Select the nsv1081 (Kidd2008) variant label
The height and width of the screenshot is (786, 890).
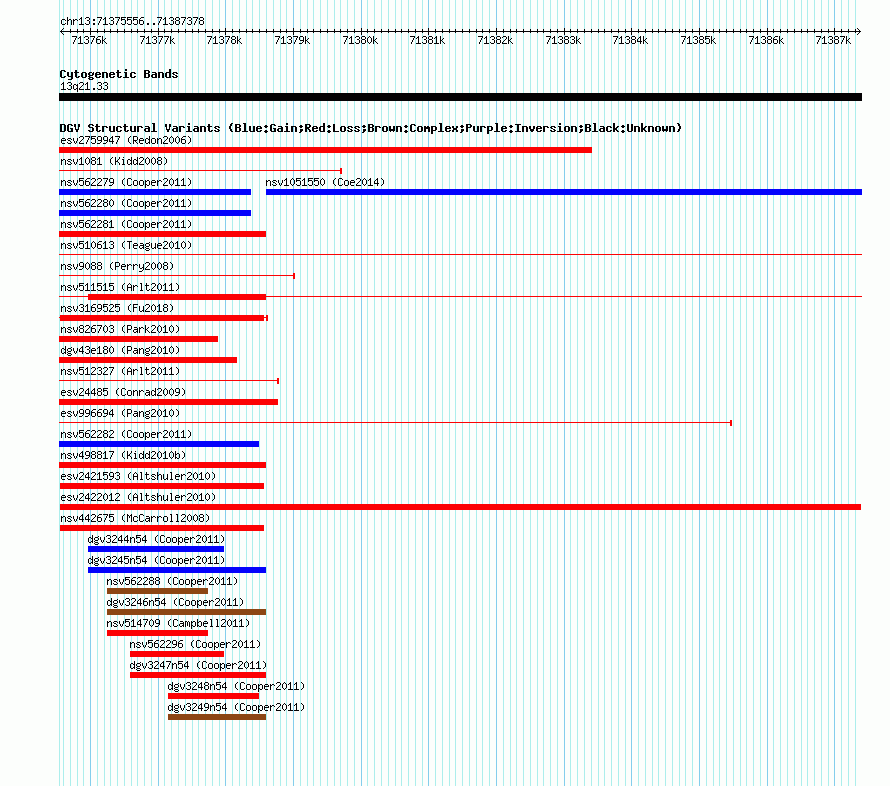tap(114, 161)
